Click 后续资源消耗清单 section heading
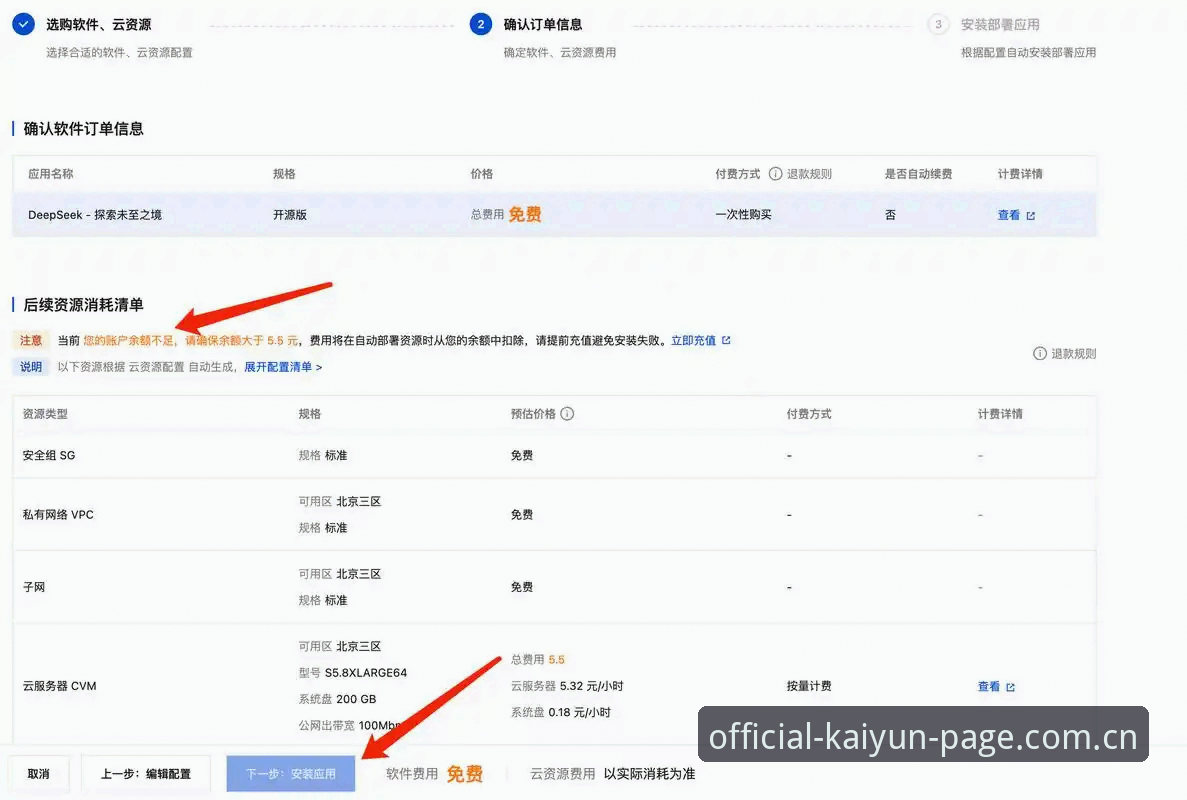The width and height of the screenshot is (1187, 800). [x=83, y=305]
